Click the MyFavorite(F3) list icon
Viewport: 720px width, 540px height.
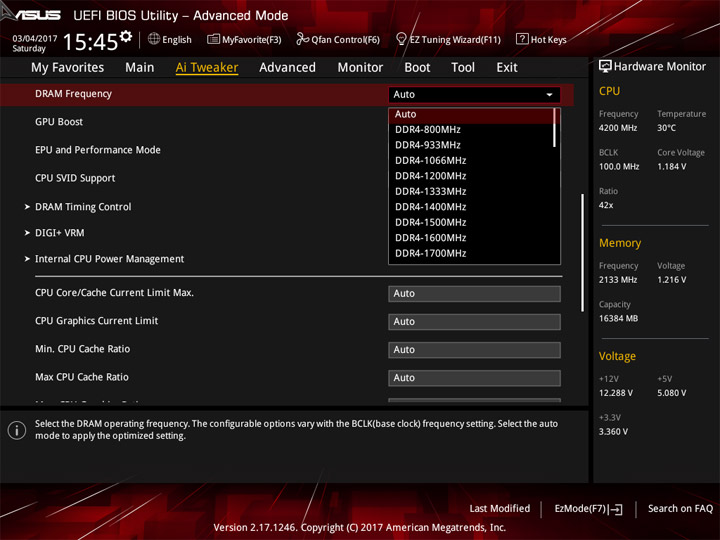(x=213, y=39)
